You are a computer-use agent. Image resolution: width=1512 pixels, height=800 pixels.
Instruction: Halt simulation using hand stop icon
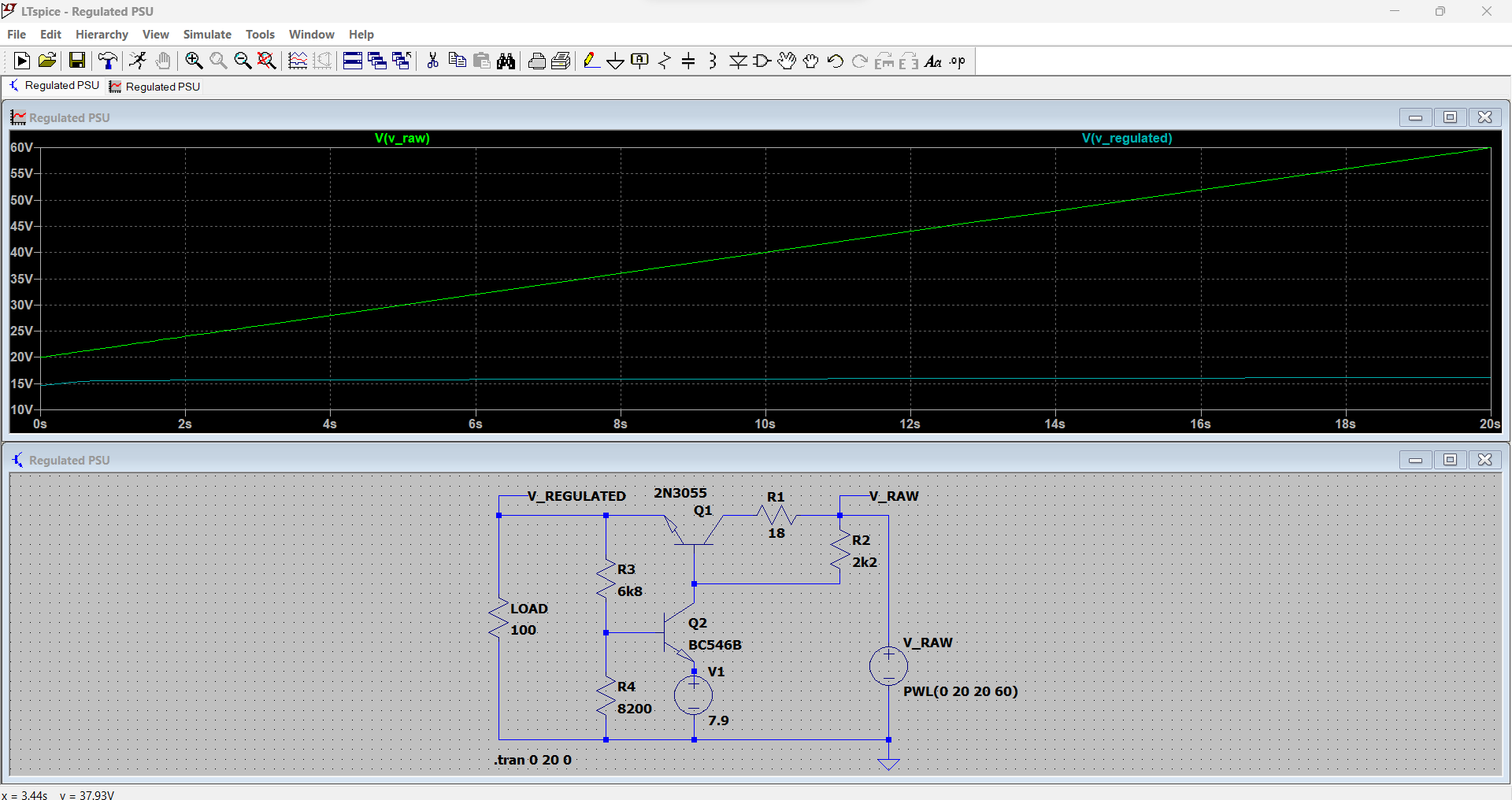(163, 61)
